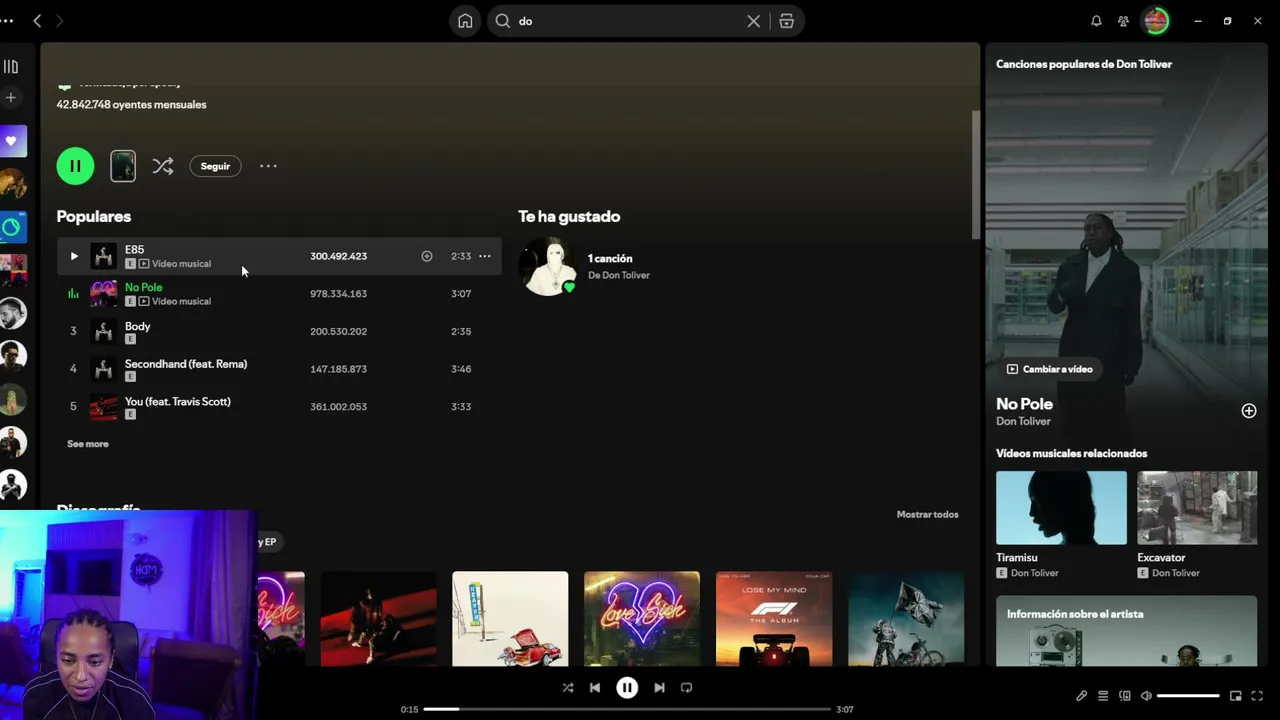Select the Body track row
Viewport: 1280px width, 720px height.
pos(279,331)
